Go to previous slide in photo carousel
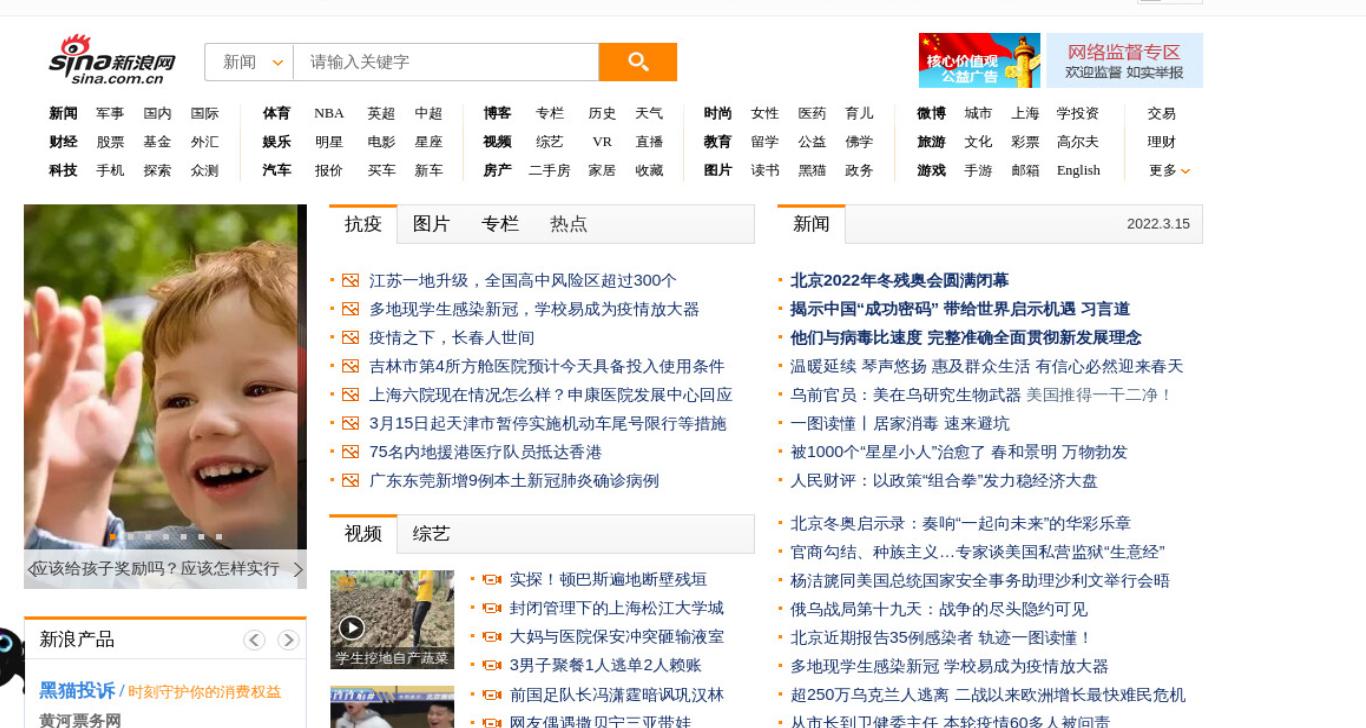Image resolution: width=1366 pixels, height=728 pixels. [32, 569]
